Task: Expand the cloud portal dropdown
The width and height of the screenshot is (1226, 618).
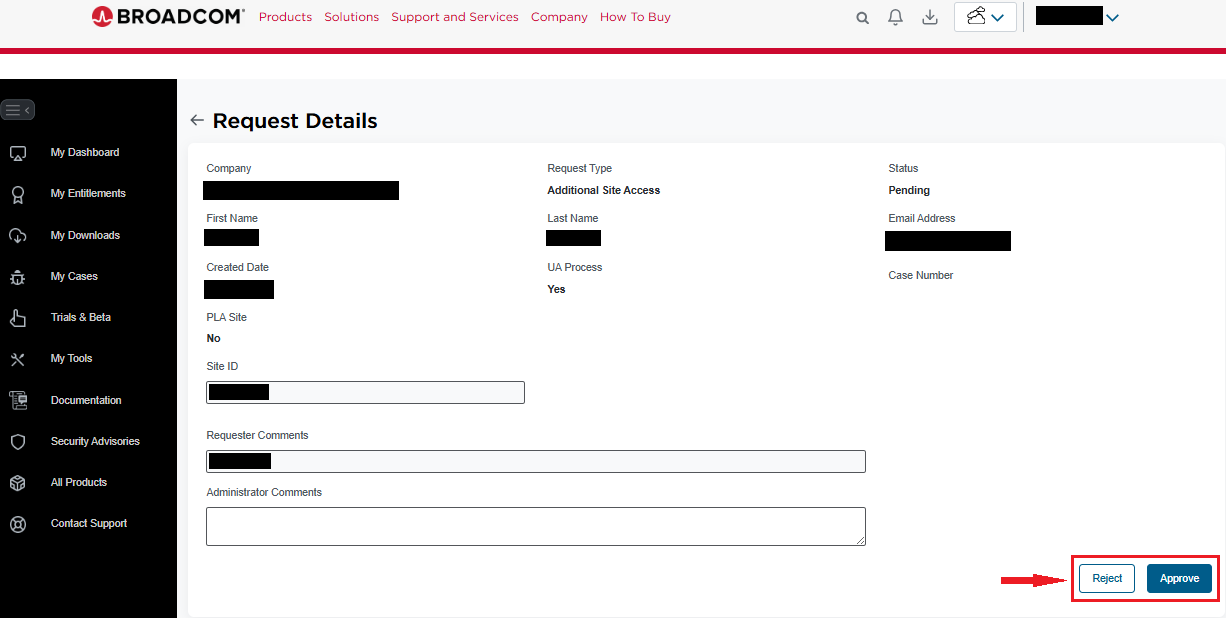Action: point(985,17)
